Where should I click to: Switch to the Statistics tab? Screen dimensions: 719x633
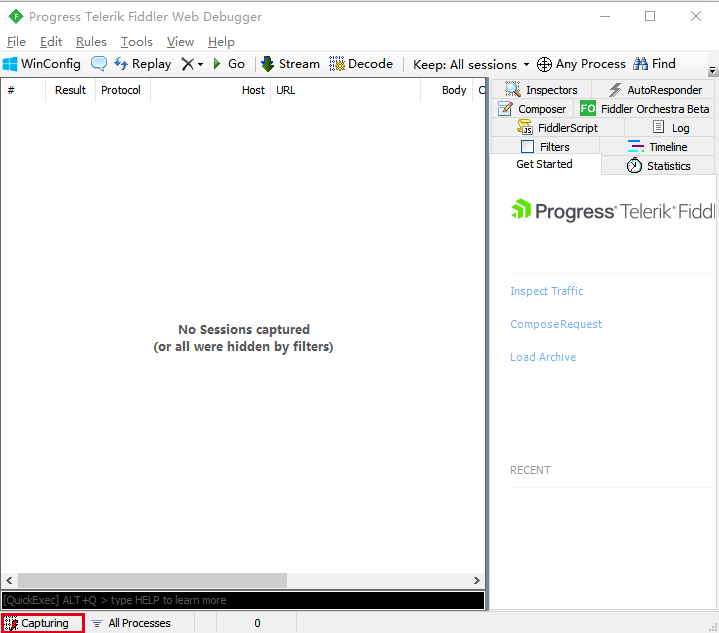[658, 166]
